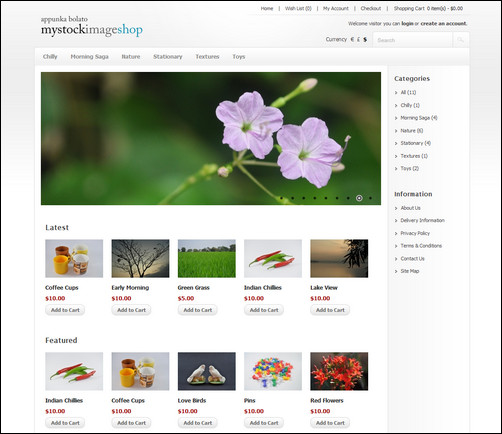
Task: Click the create an account link
Action: pyautogui.click(x=443, y=24)
